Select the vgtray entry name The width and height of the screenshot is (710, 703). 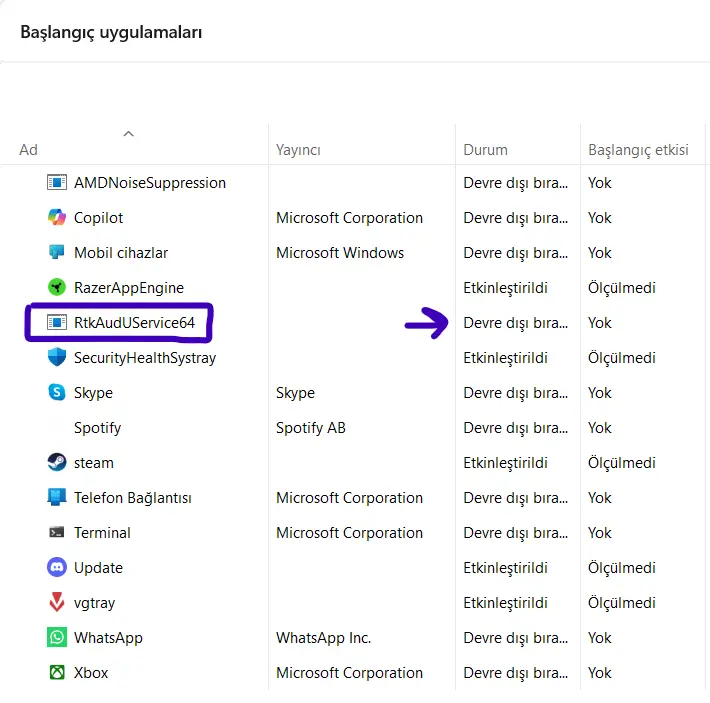tap(94, 603)
